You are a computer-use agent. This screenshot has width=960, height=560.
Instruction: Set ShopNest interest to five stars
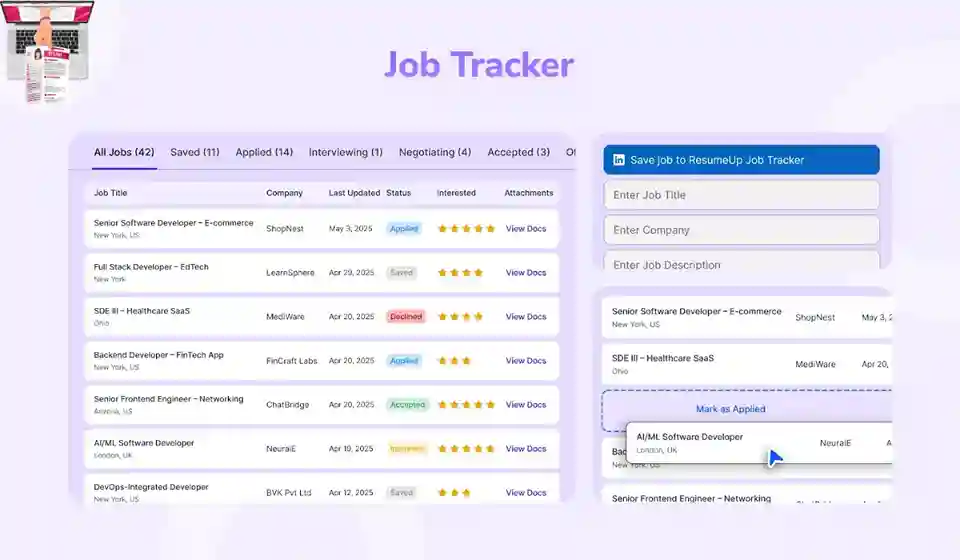pyautogui.click(x=490, y=228)
